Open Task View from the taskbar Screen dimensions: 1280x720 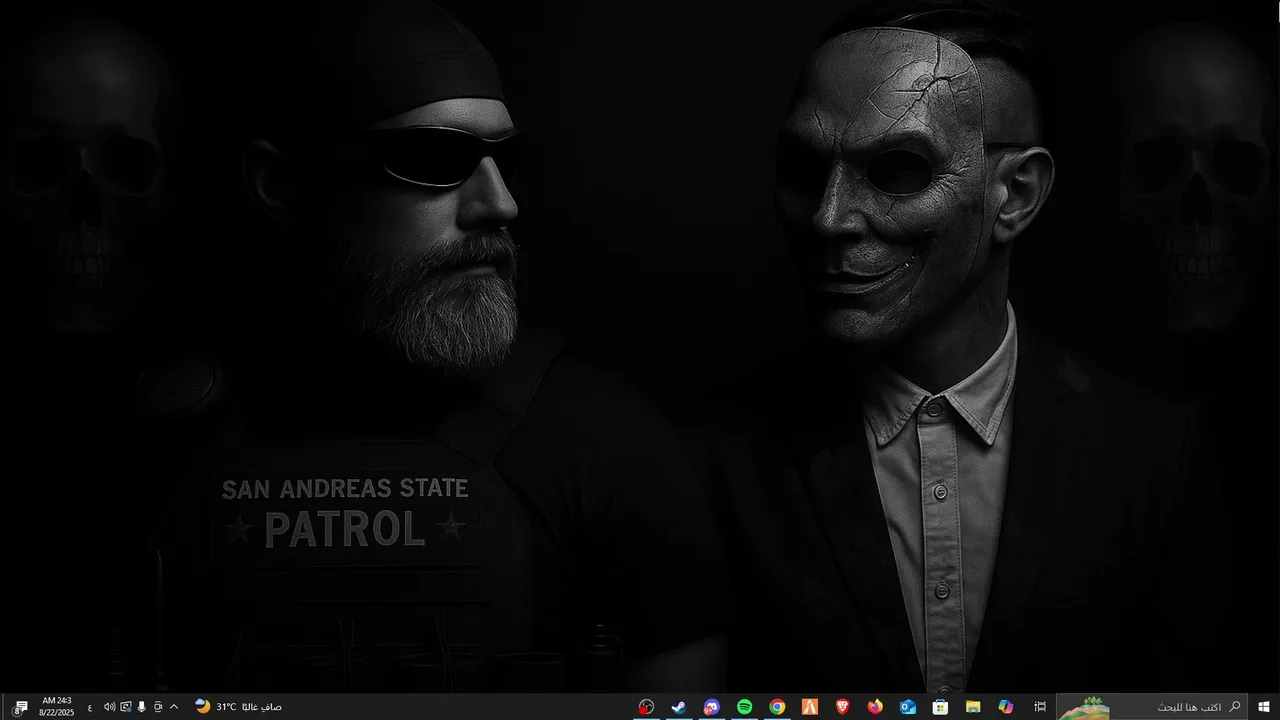coord(1040,707)
